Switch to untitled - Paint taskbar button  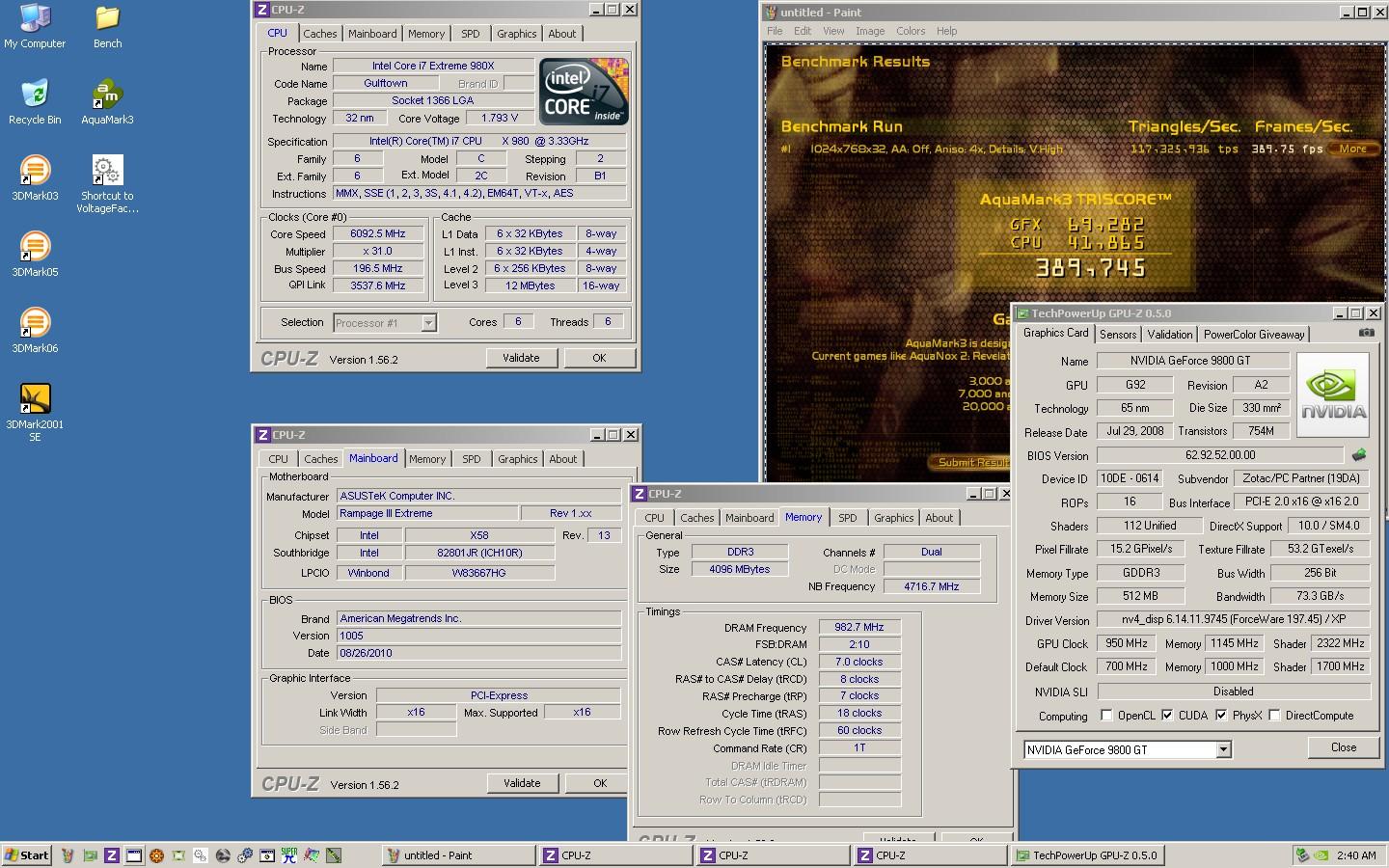pos(457,855)
